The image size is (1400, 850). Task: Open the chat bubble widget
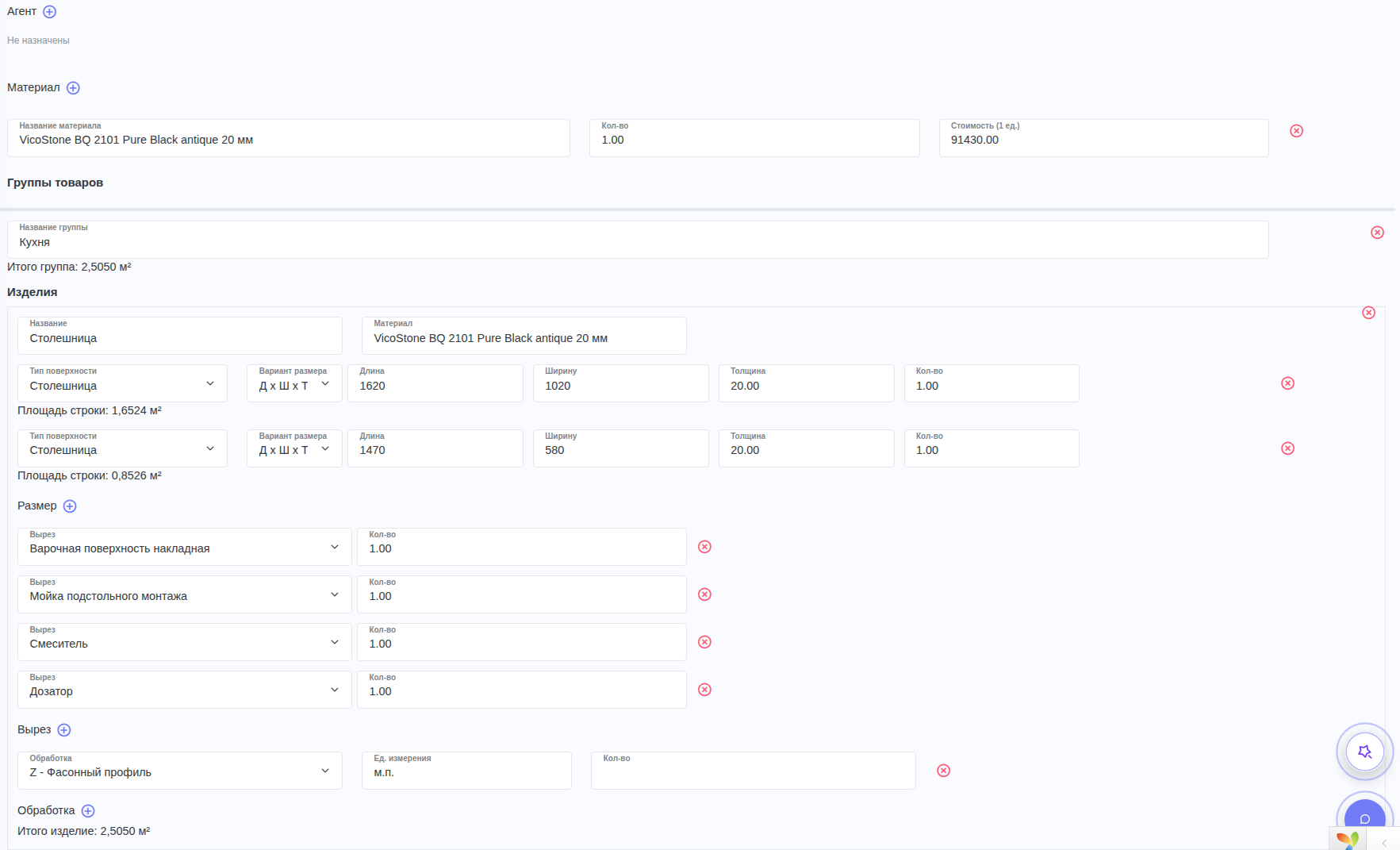tap(1364, 819)
